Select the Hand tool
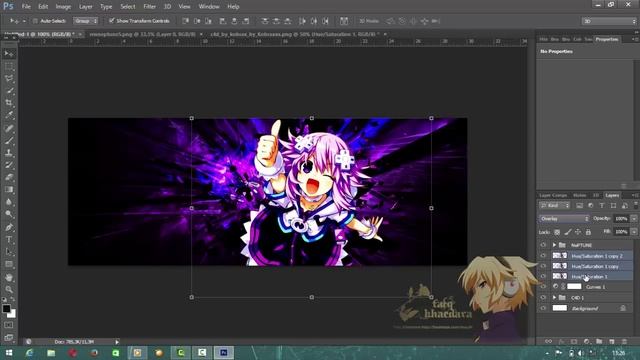640x360 pixels. click(9, 278)
